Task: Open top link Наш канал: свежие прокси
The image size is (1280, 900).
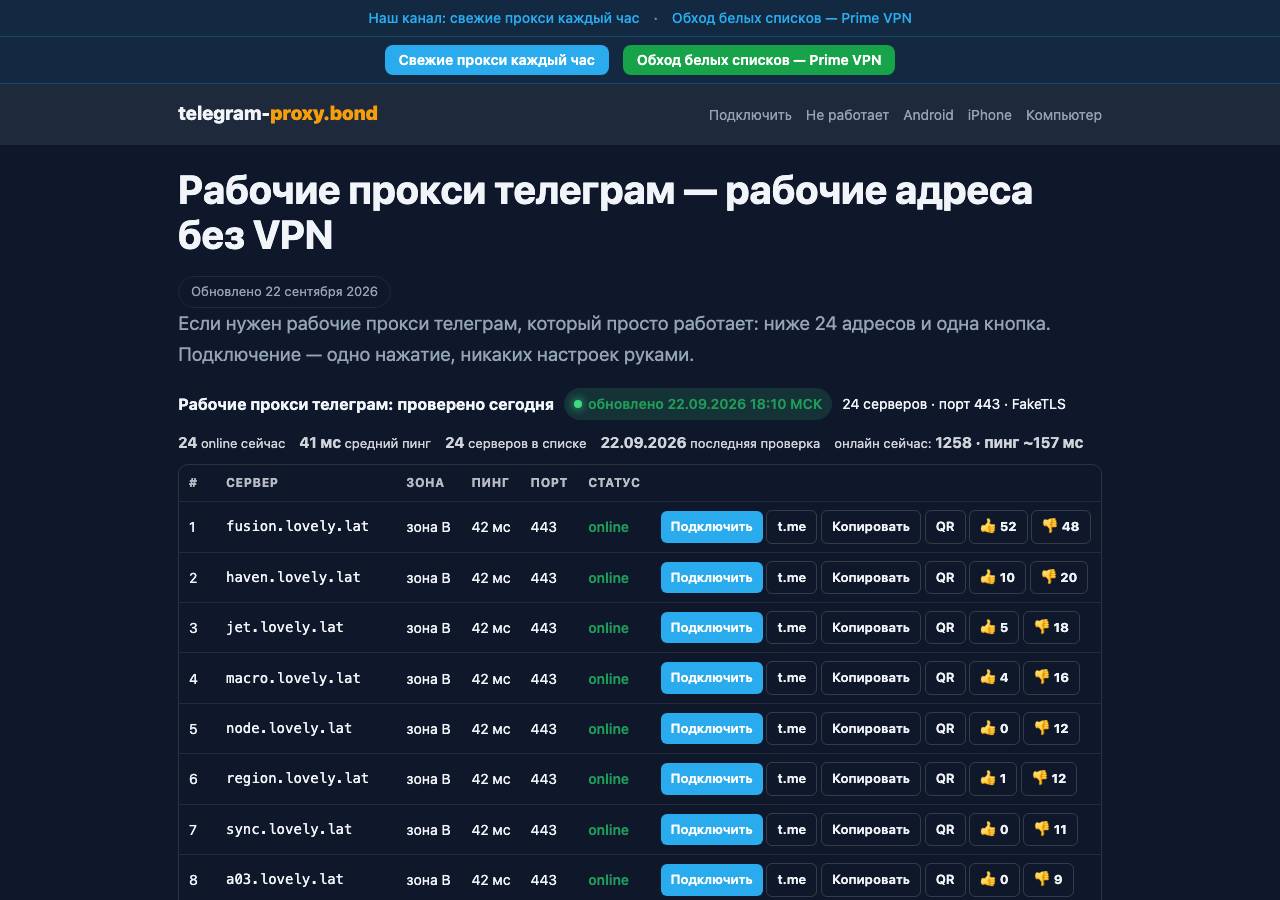Action: click(504, 18)
